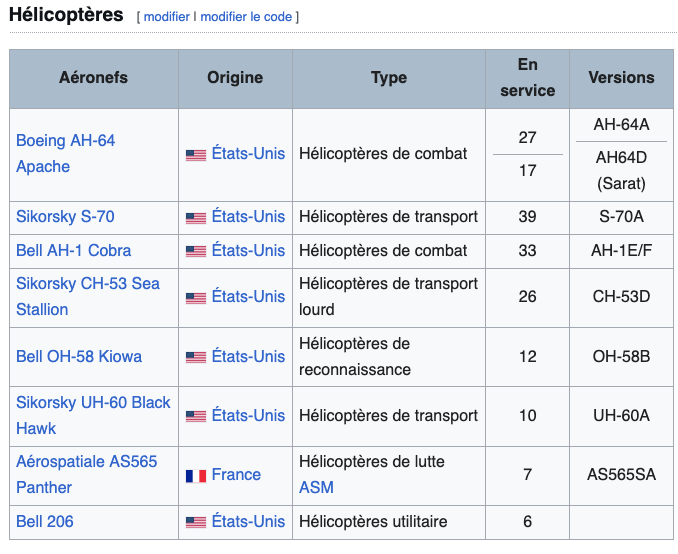Click the AH-1E/F version cell
Viewport: 678px width, 554px height.
[621, 251]
